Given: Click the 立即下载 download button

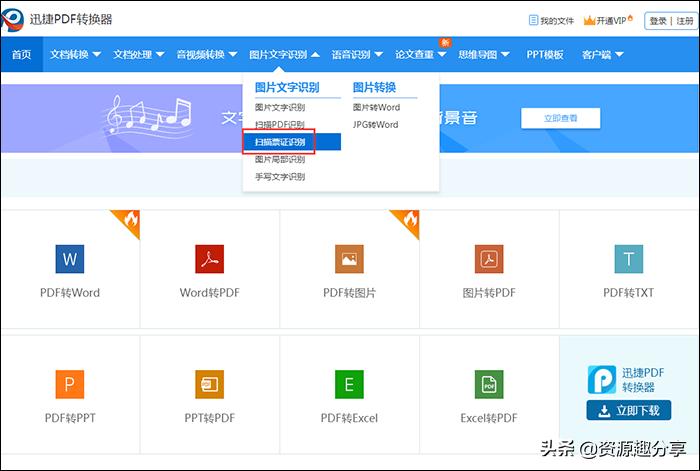Looking at the screenshot, I should coord(629,410).
